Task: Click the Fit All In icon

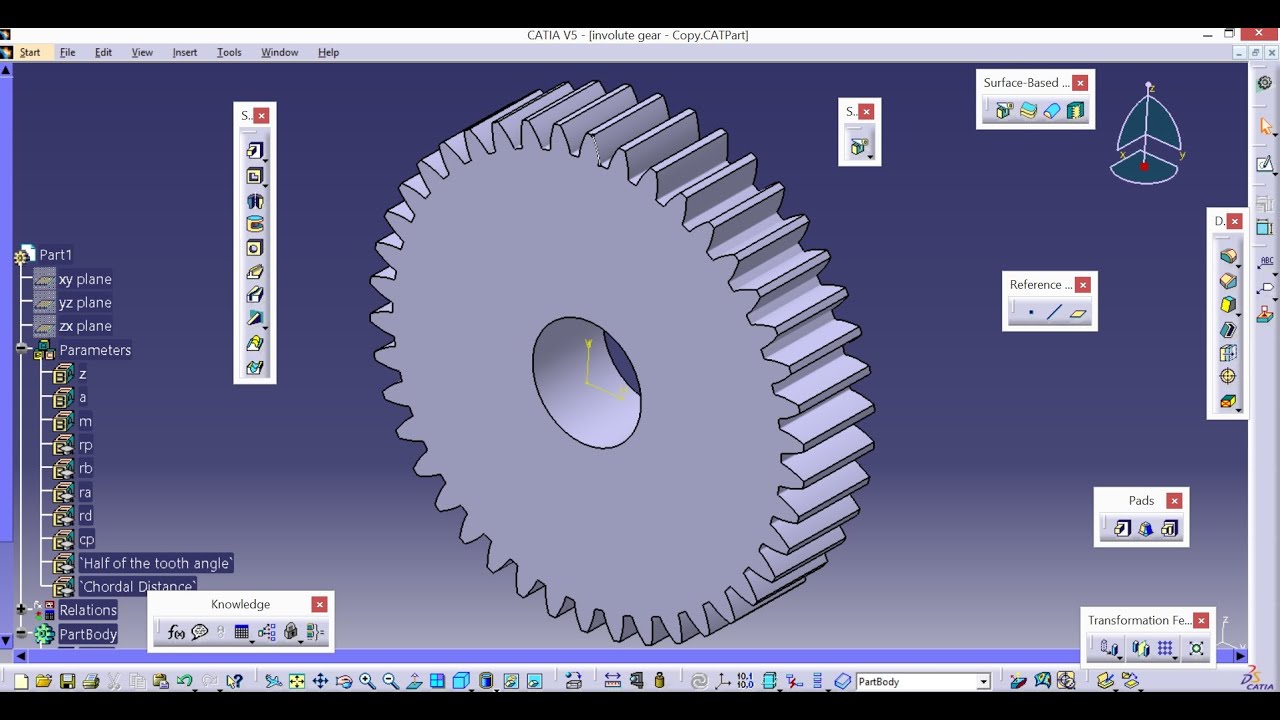Action: coord(297,681)
